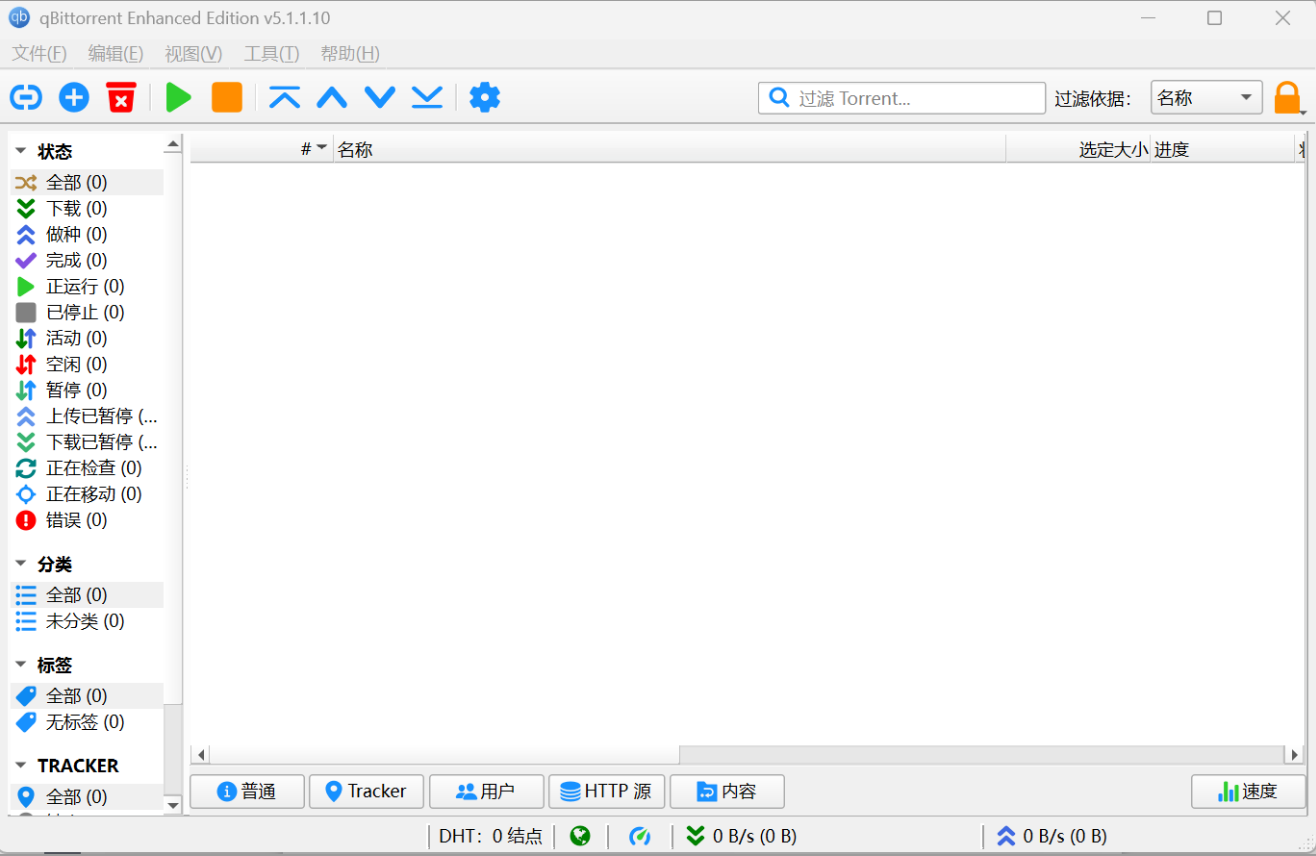This screenshot has height=856, width=1316.
Task: Open the 文件(F) menu
Action: click(x=39, y=54)
